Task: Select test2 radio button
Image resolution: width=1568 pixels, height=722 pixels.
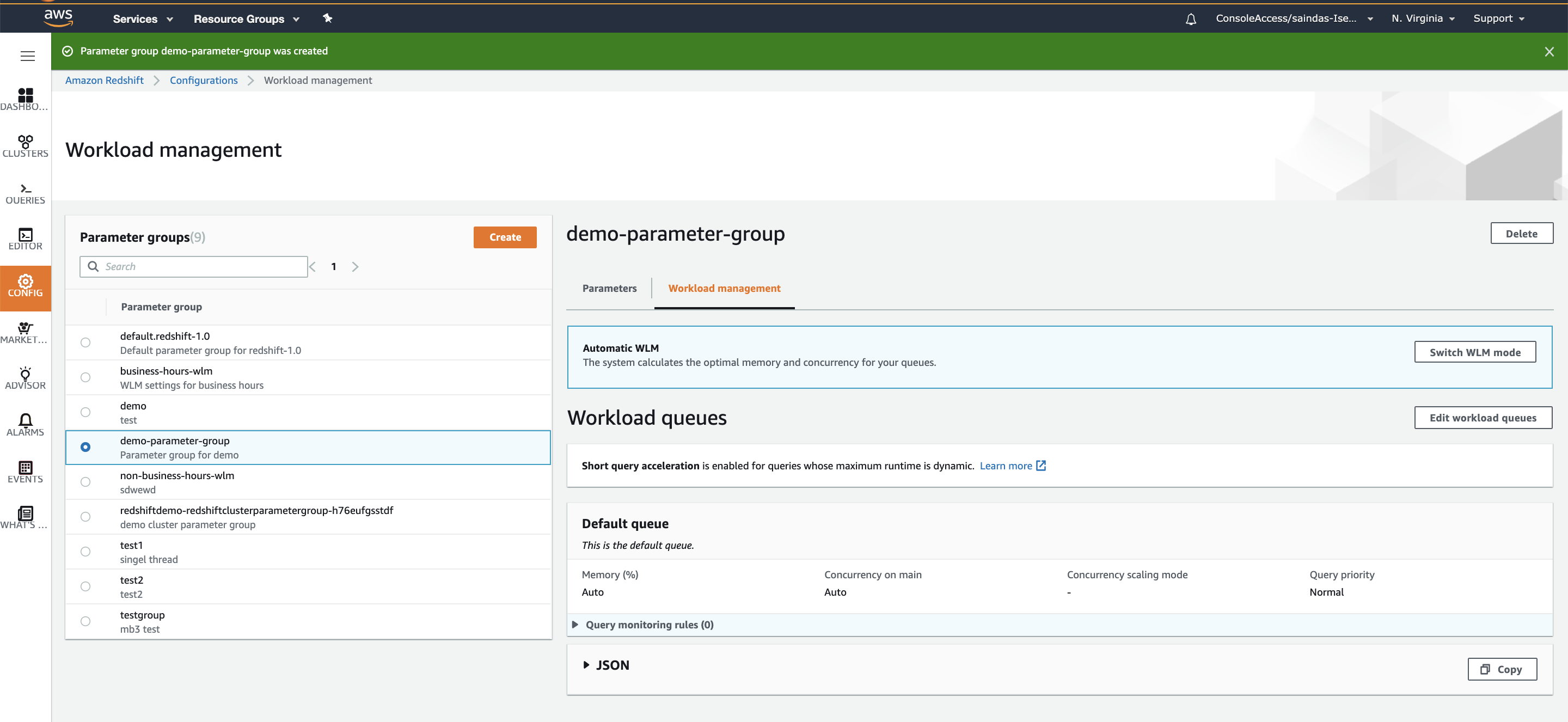Action: coord(85,586)
